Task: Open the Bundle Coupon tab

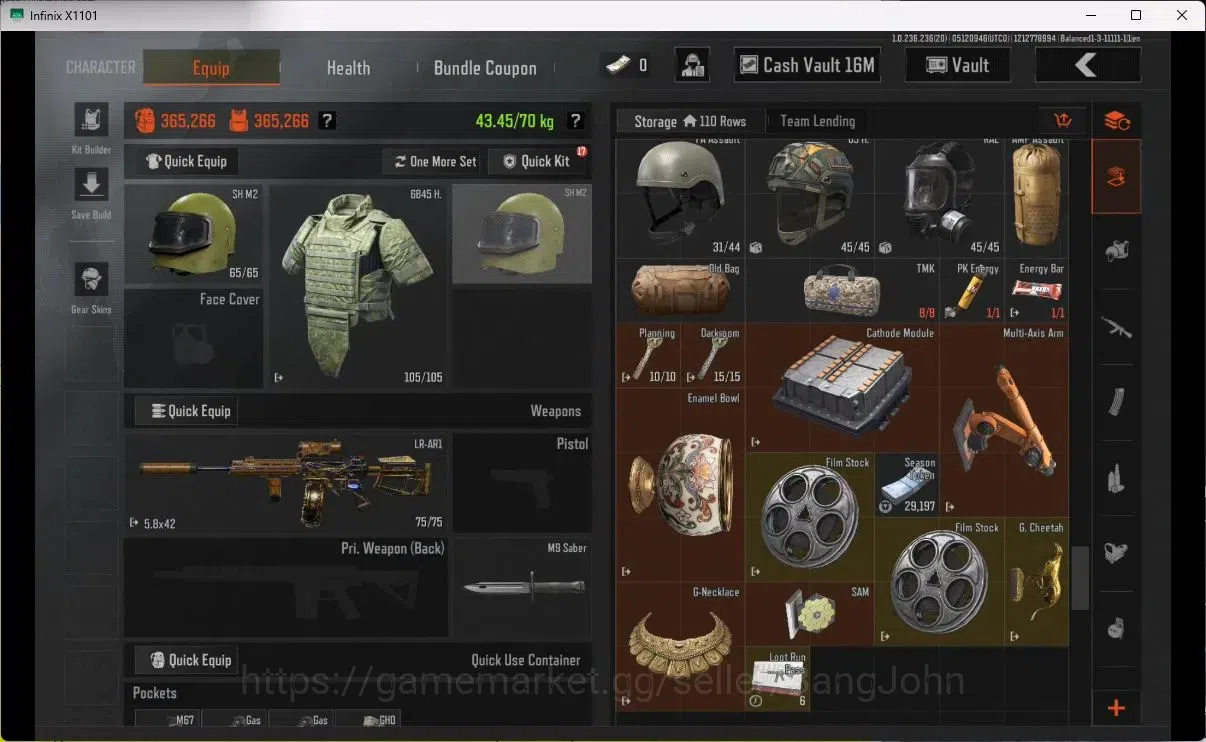Action: [485, 68]
